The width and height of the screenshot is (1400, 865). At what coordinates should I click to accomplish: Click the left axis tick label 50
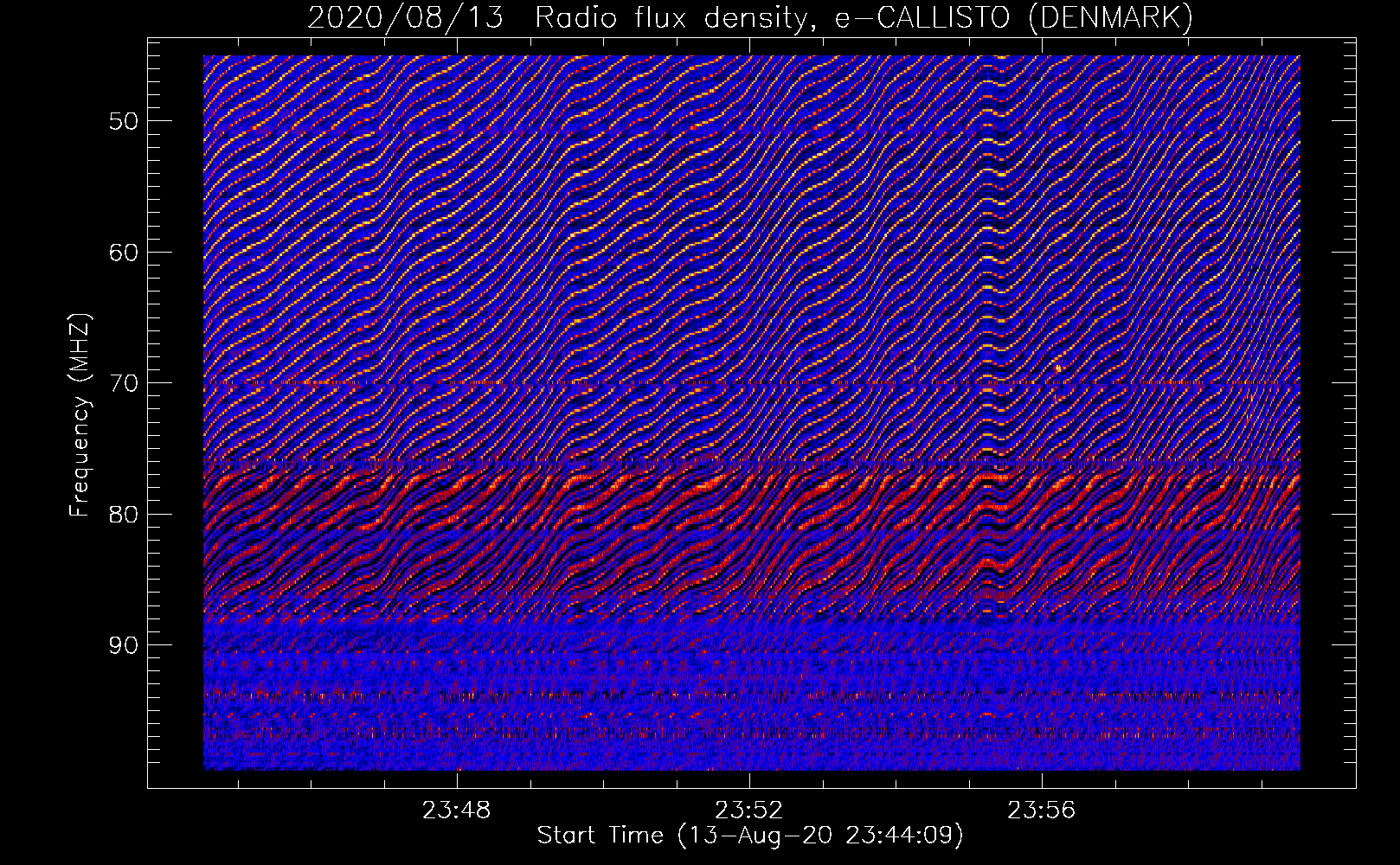[123, 121]
